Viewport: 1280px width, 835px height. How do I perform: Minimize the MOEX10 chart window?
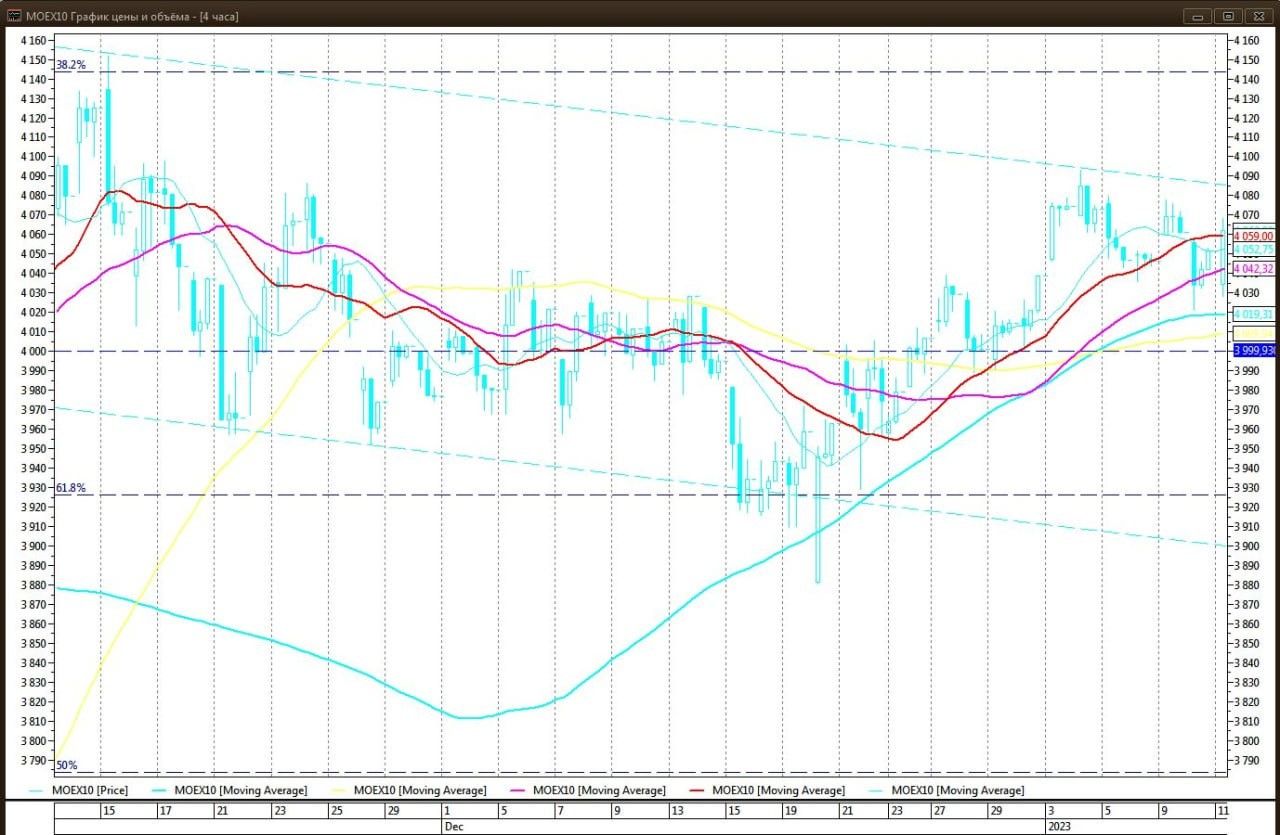(1196, 16)
